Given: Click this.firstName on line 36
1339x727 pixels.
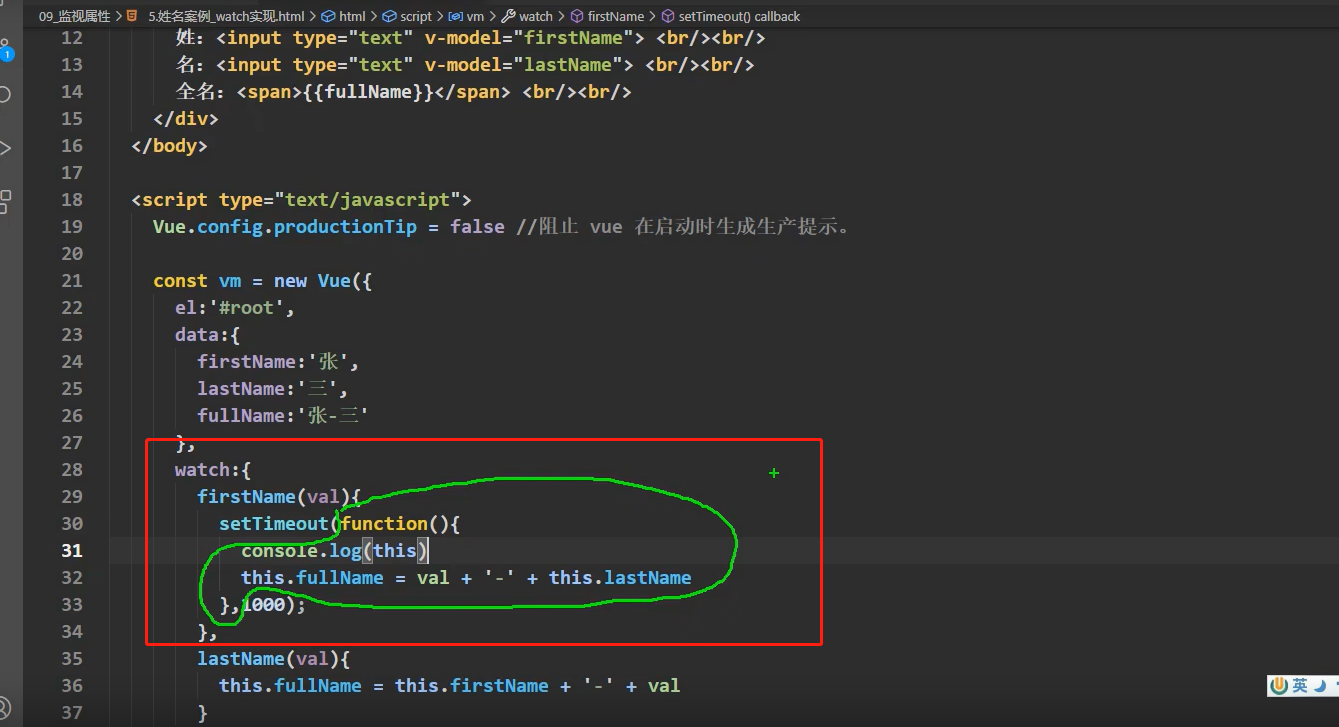Looking at the screenshot, I should click(x=472, y=686).
